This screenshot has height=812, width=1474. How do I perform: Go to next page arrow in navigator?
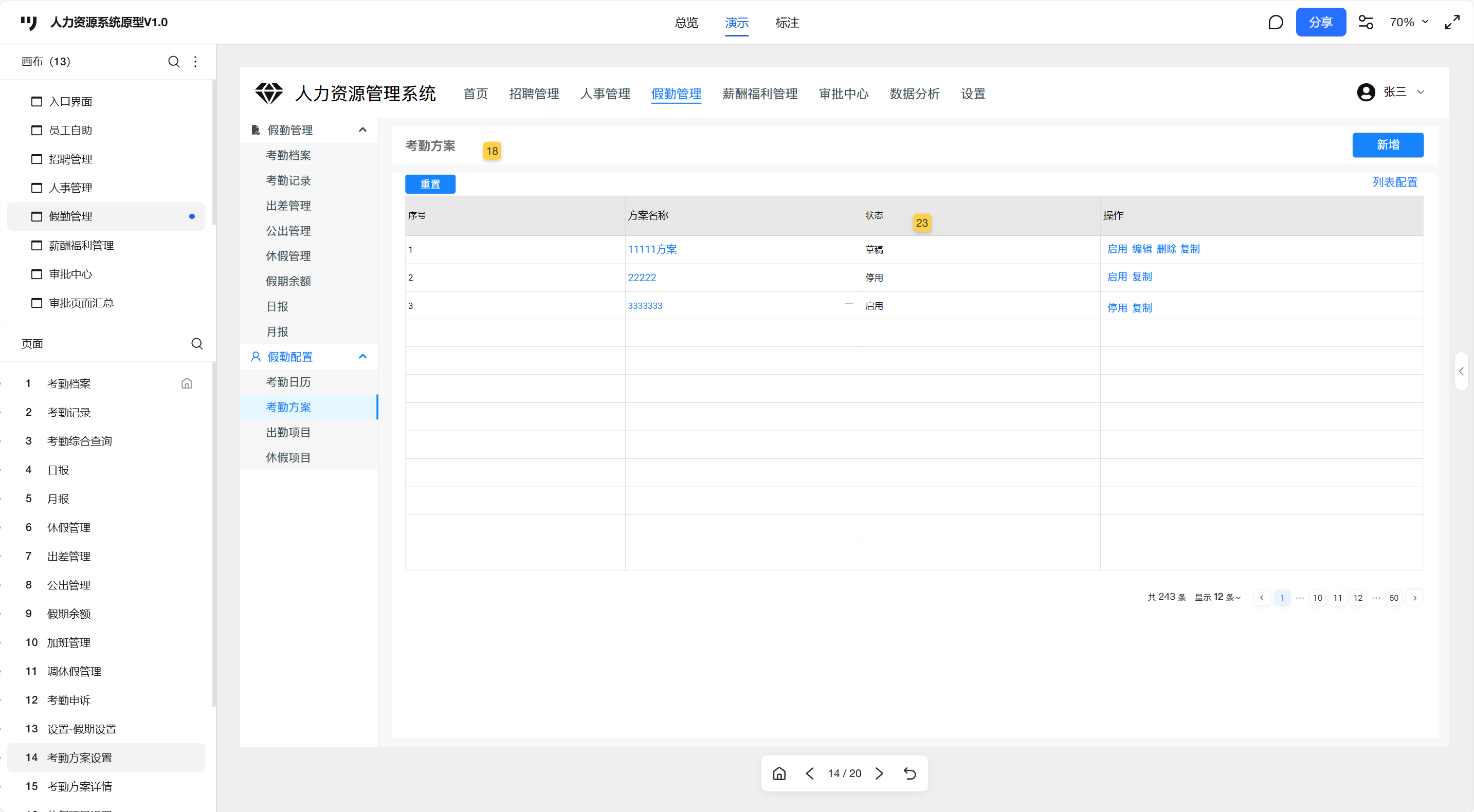[880, 773]
